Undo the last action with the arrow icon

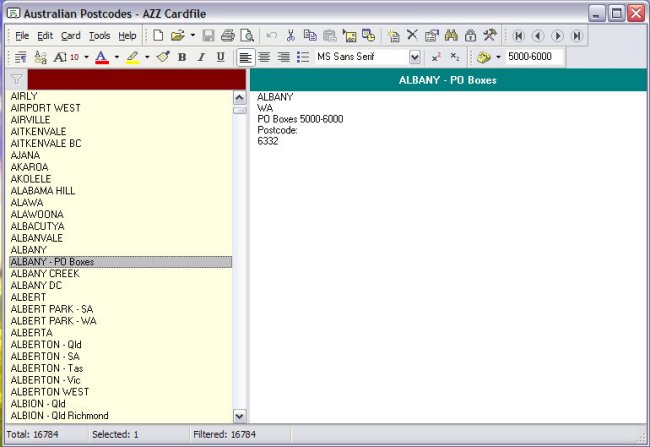pos(272,36)
